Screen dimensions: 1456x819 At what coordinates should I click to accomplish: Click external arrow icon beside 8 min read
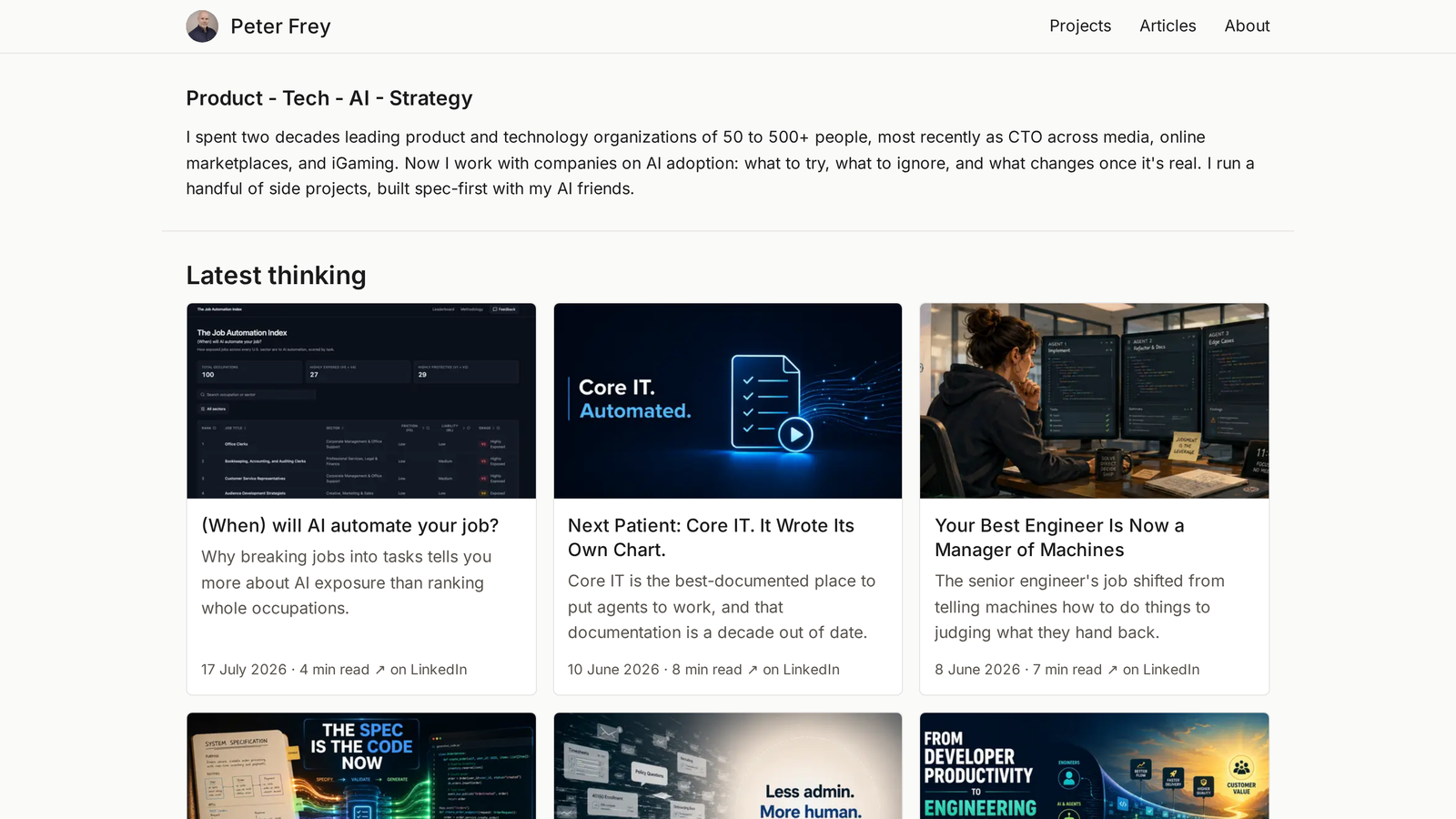coord(753,670)
